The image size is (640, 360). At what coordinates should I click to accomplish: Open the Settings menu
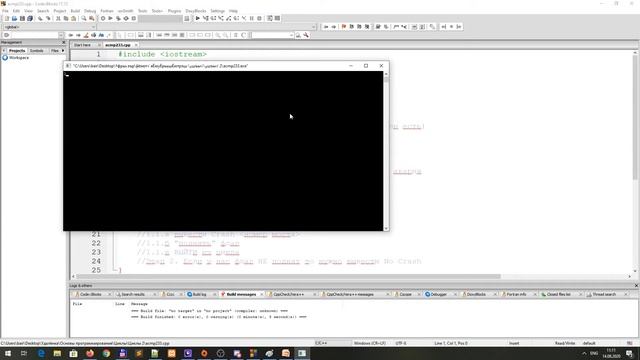click(218, 11)
